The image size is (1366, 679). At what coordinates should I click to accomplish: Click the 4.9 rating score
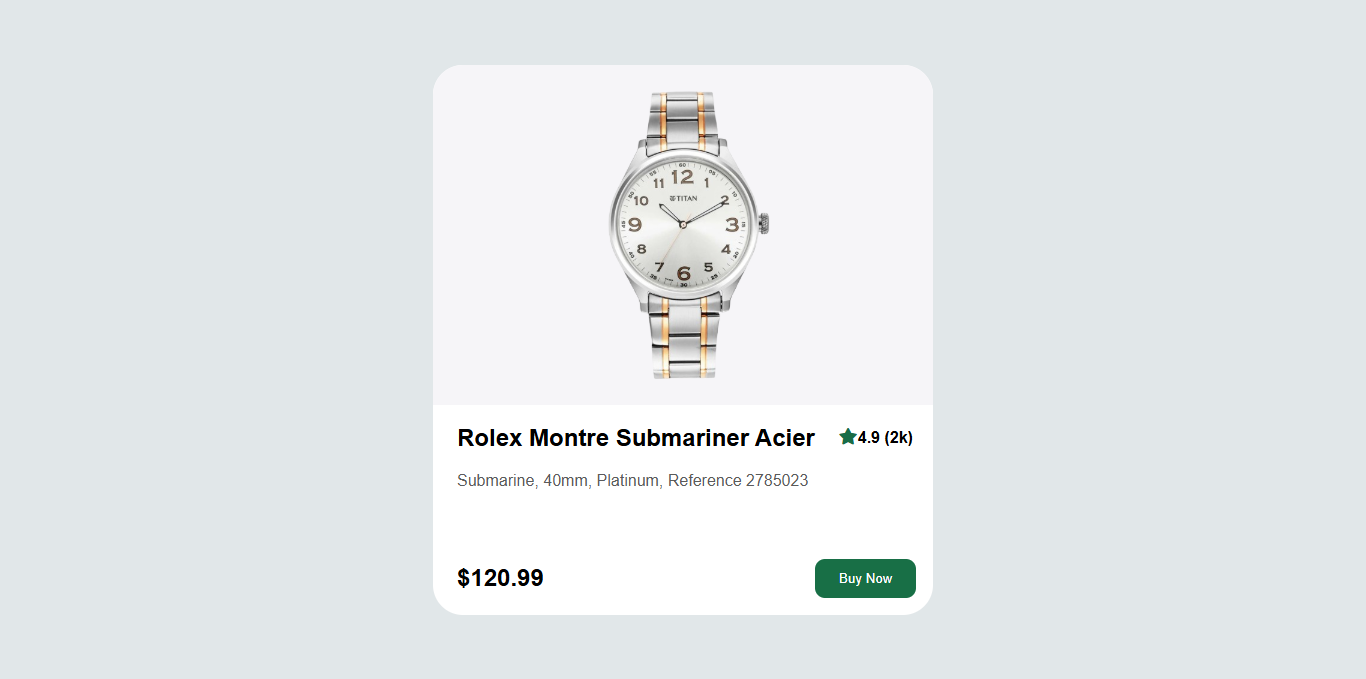[x=869, y=437]
